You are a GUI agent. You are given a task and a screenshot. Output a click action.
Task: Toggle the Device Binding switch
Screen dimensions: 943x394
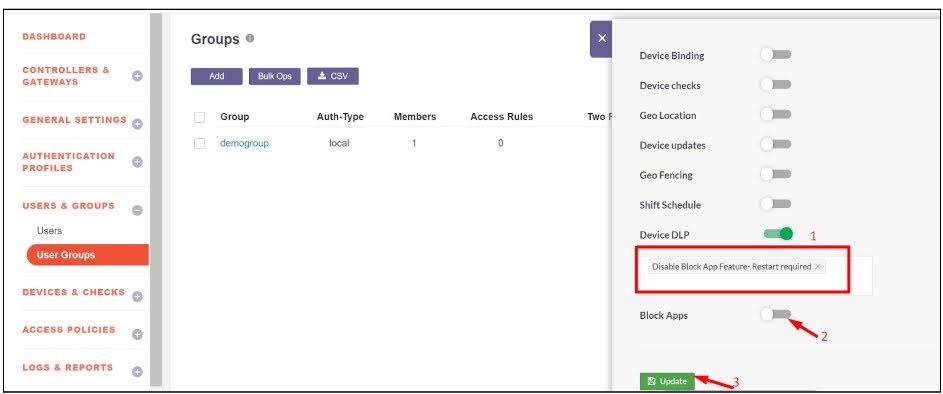click(x=776, y=55)
